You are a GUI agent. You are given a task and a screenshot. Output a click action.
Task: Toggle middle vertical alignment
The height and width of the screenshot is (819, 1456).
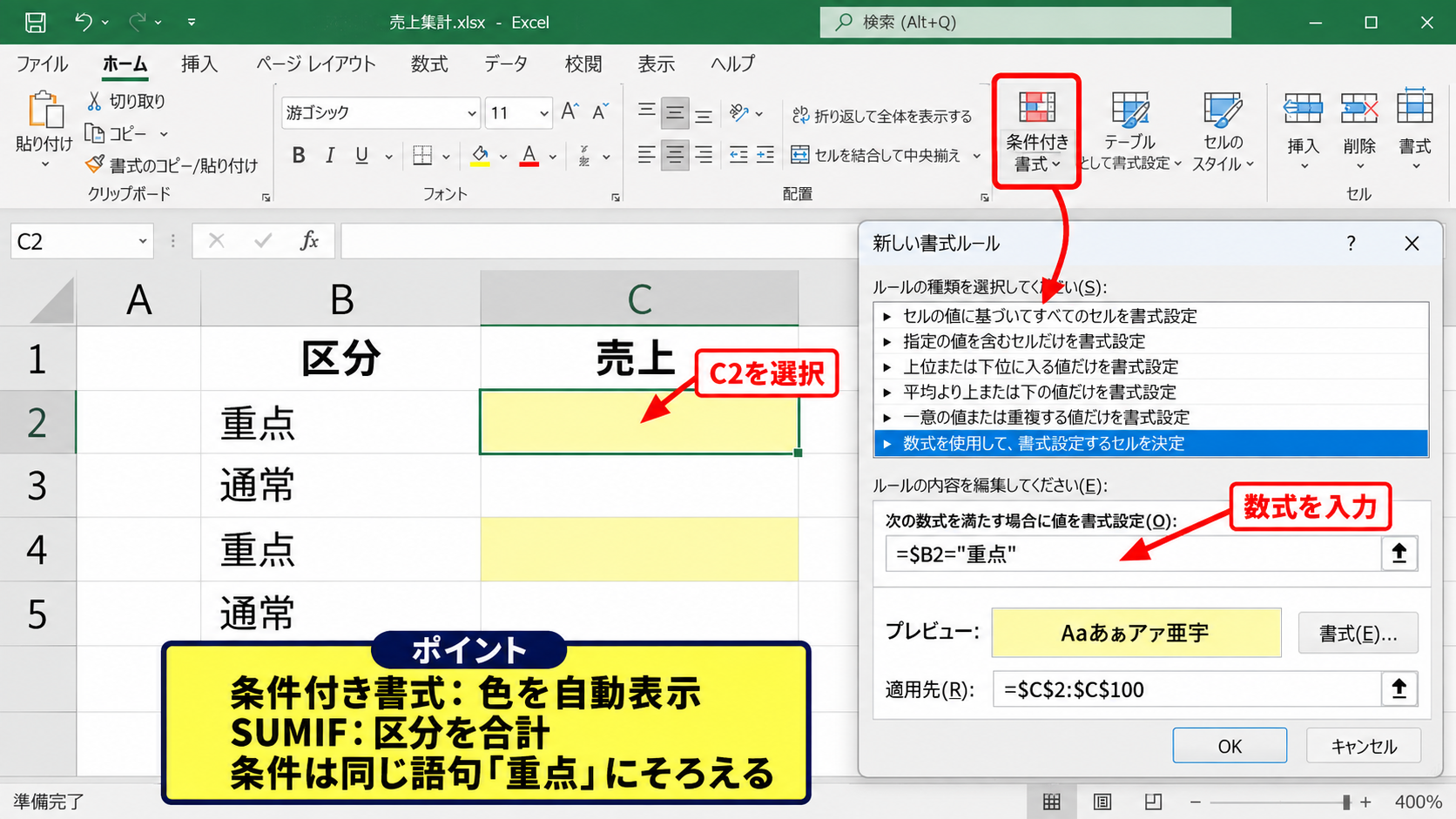pos(675,113)
